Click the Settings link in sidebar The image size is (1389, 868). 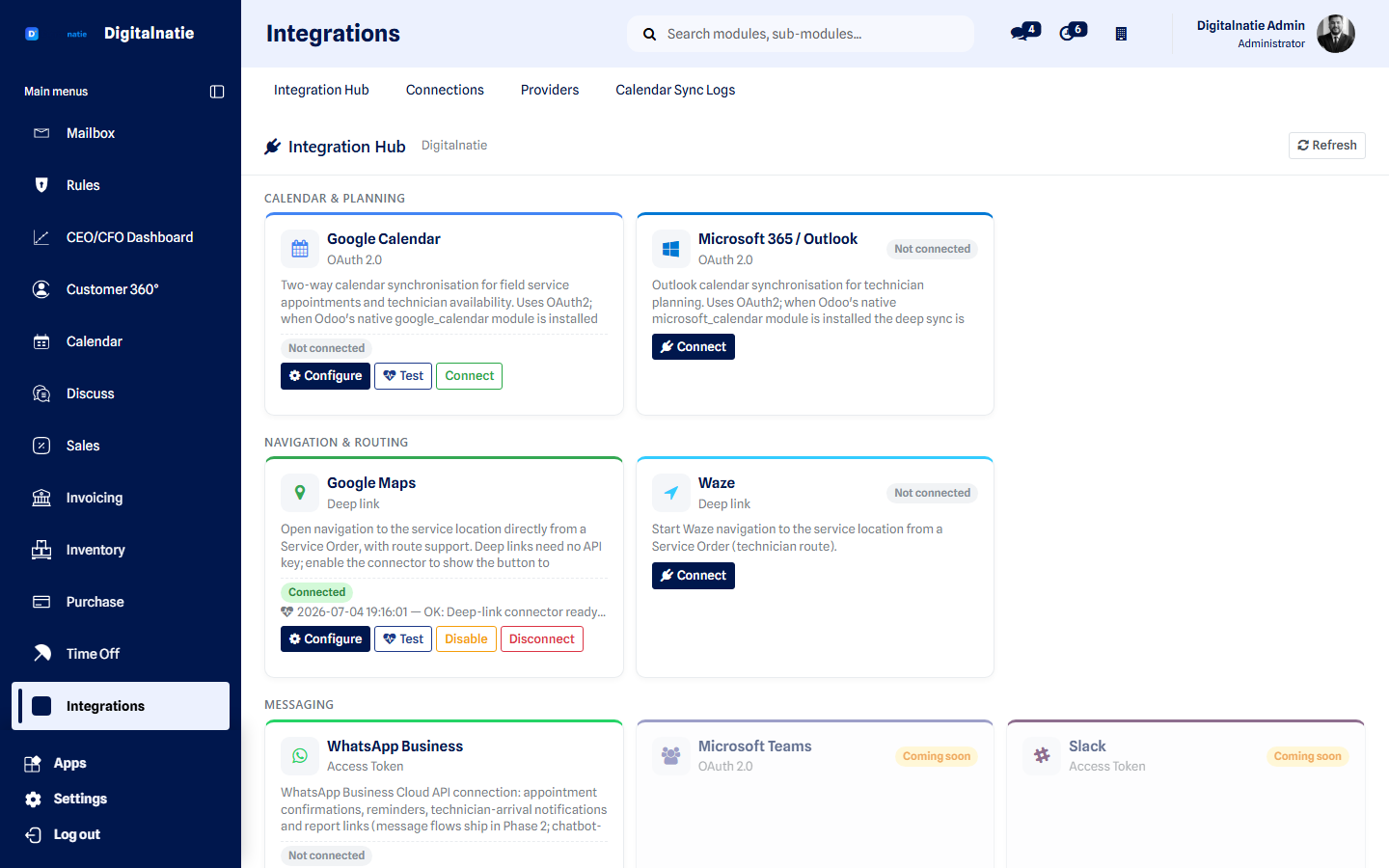click(80, 800)
